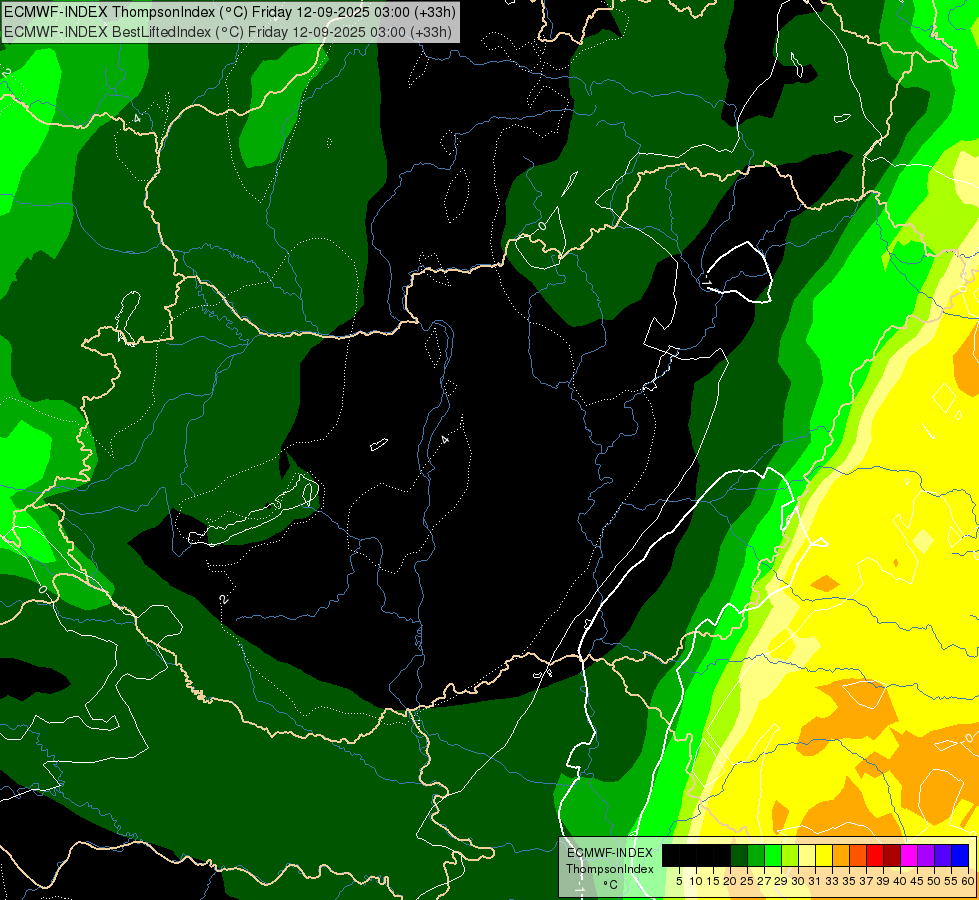Click the legend scale value 50
The width and height of the screenshot is (979, 900).
933,881
